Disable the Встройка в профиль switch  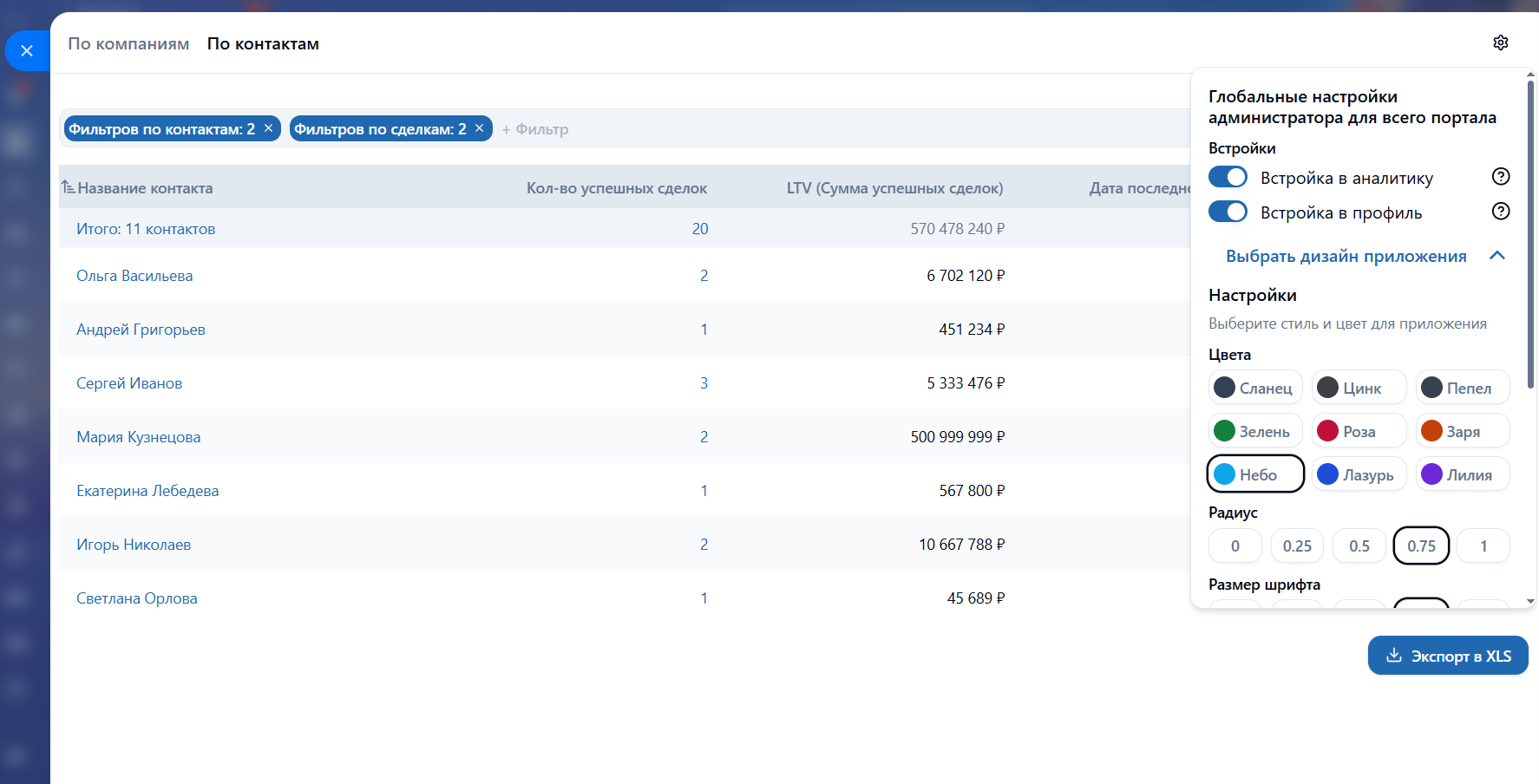(x=1228, y=212)
